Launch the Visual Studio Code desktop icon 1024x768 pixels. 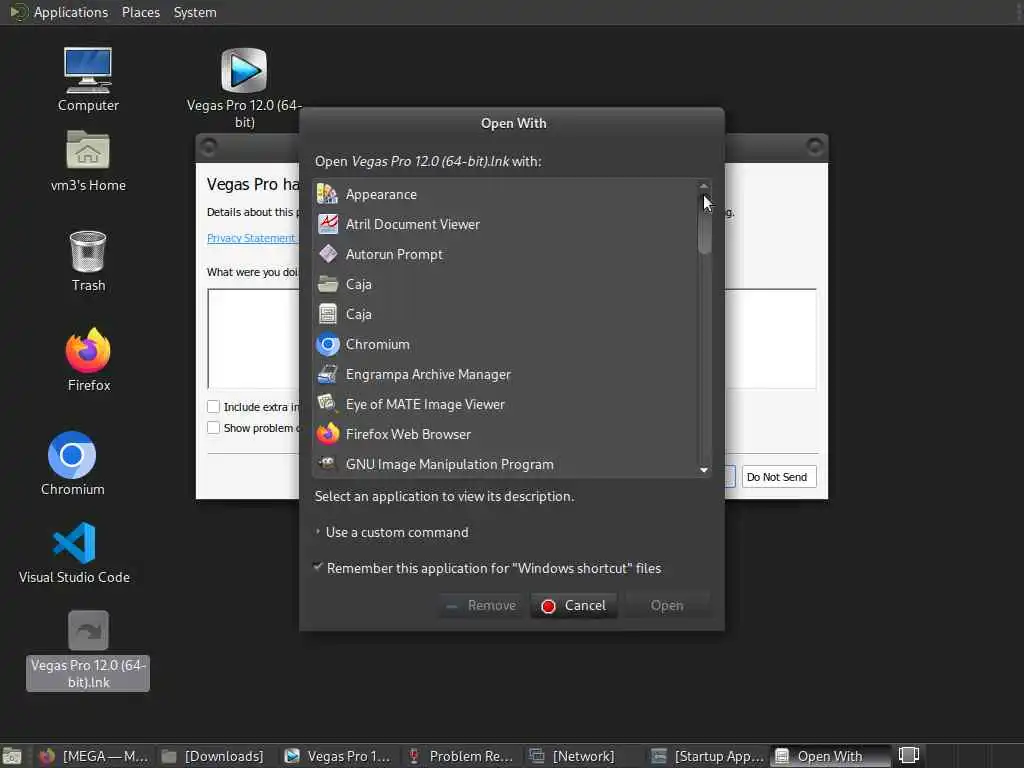coord(74,543)
